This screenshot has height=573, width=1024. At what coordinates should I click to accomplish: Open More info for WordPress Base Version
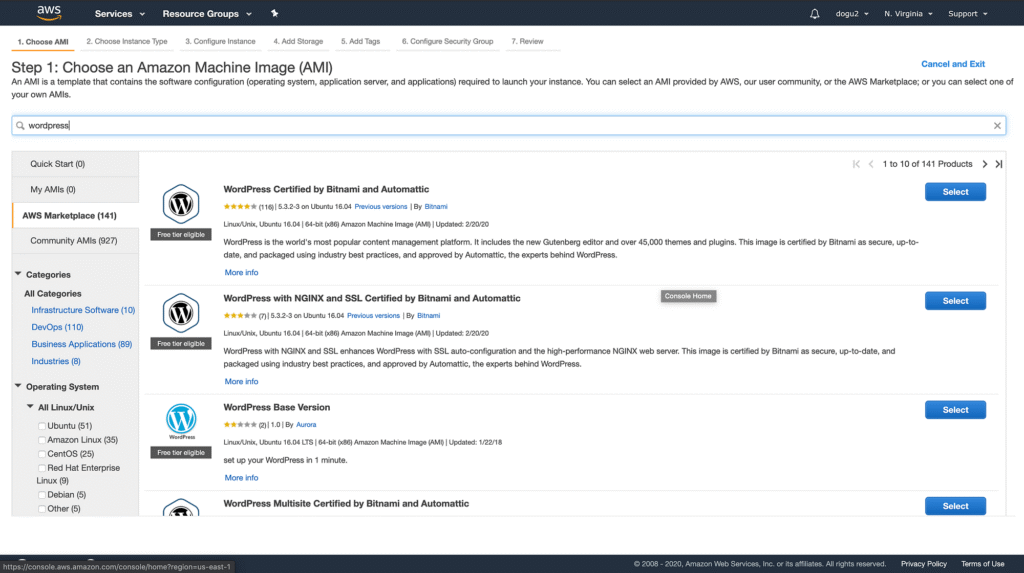[241, 478]
